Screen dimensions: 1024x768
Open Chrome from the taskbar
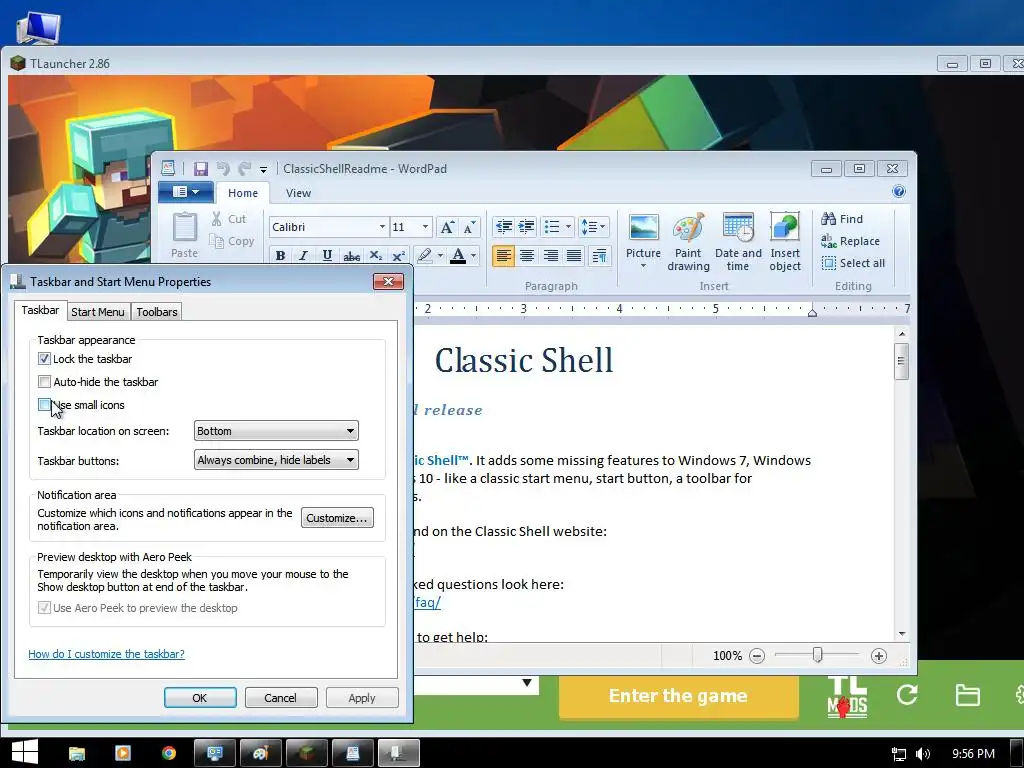pyautogui.click(x=169, y=753)
